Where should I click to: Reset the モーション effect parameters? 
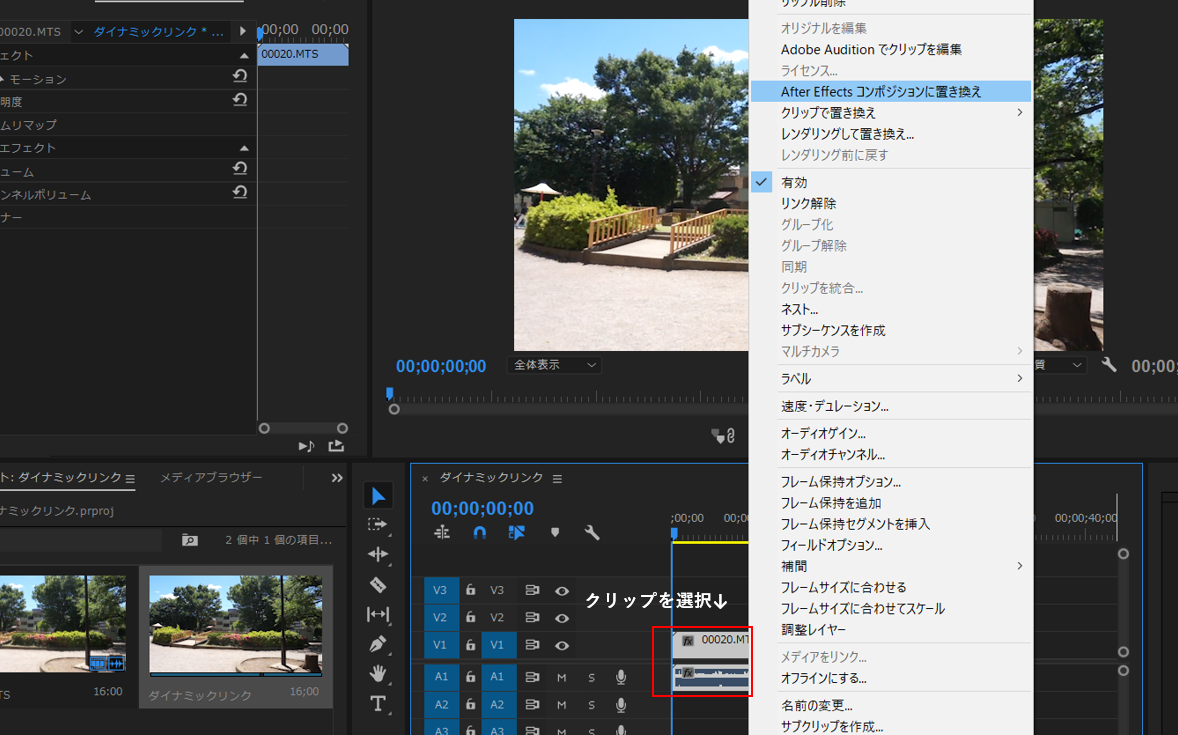[239, 75]
